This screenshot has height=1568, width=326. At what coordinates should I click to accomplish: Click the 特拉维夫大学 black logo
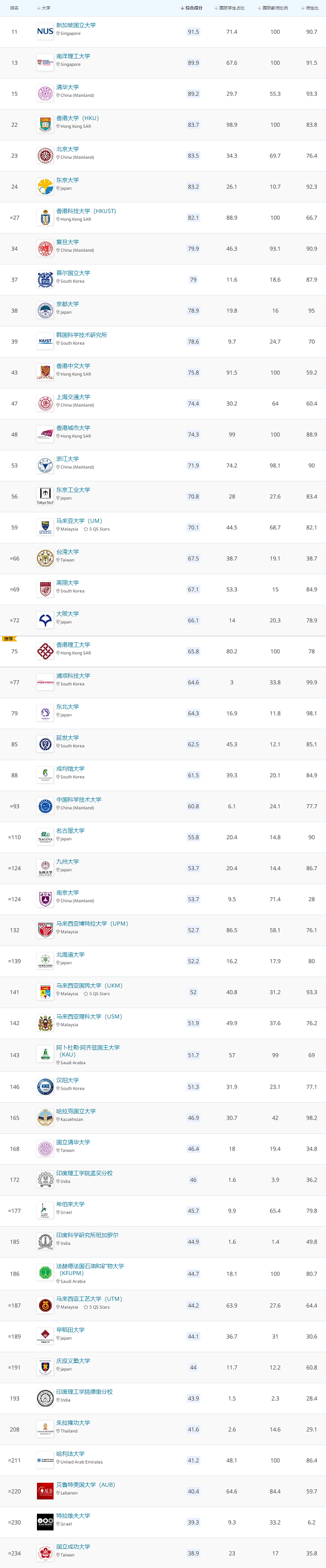click(45, 1522)
